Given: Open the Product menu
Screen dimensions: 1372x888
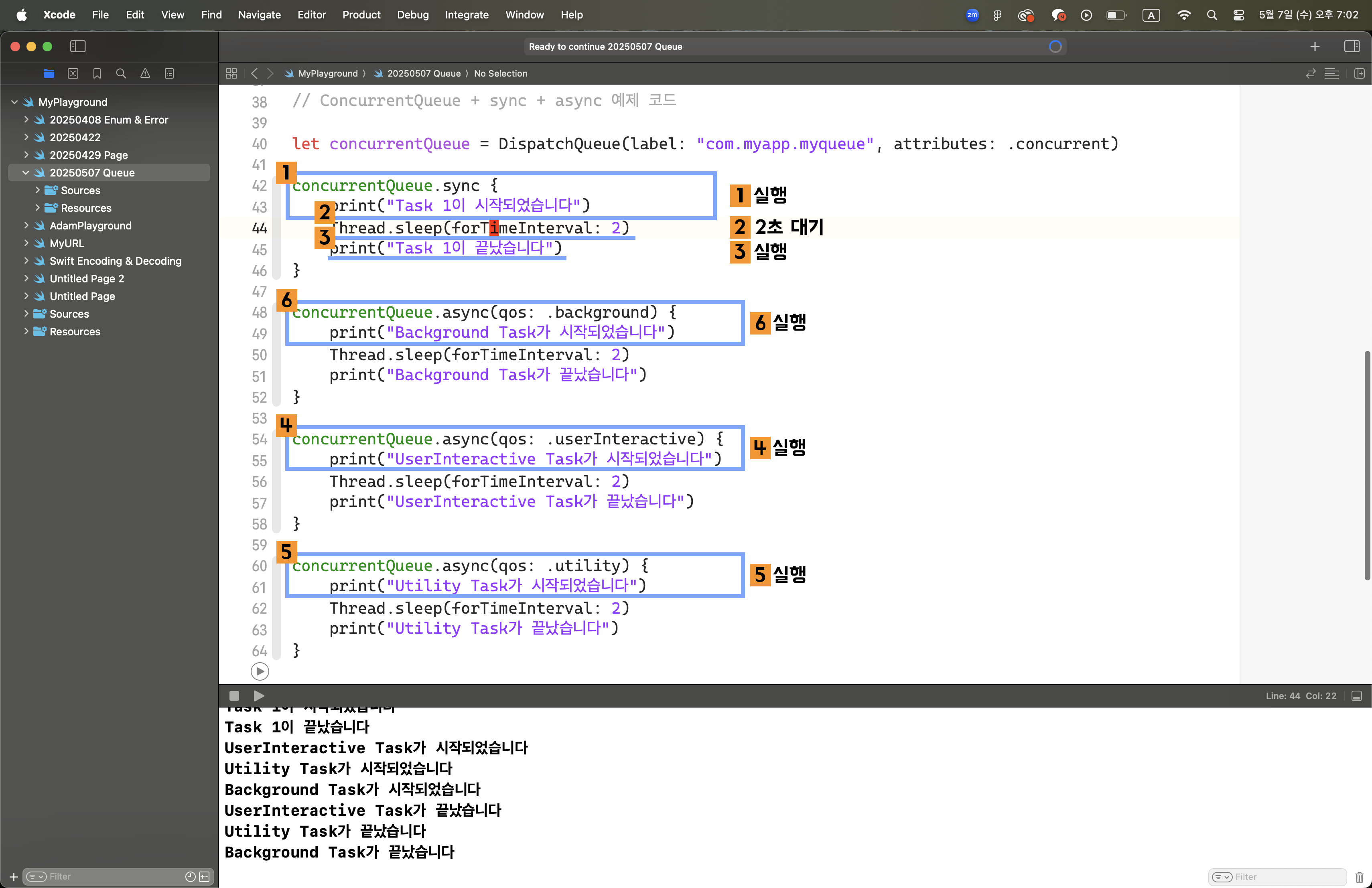Looking at the screenshot, I should click(361, 14).
